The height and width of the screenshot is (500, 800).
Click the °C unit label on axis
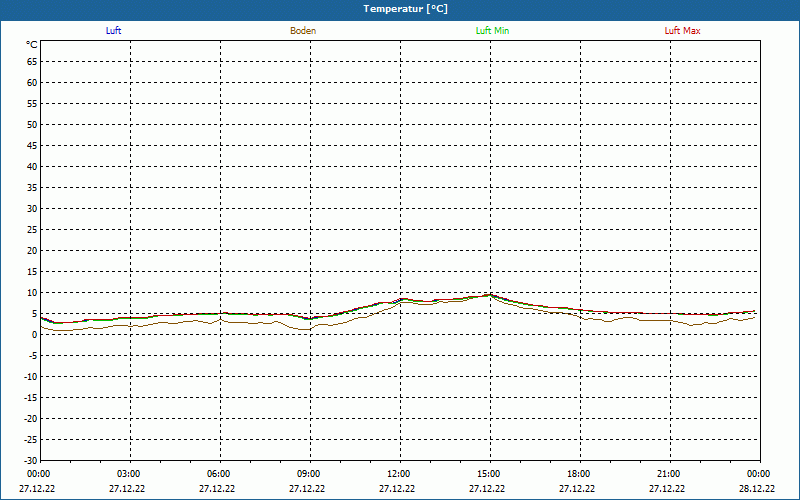tap(32, 45)
